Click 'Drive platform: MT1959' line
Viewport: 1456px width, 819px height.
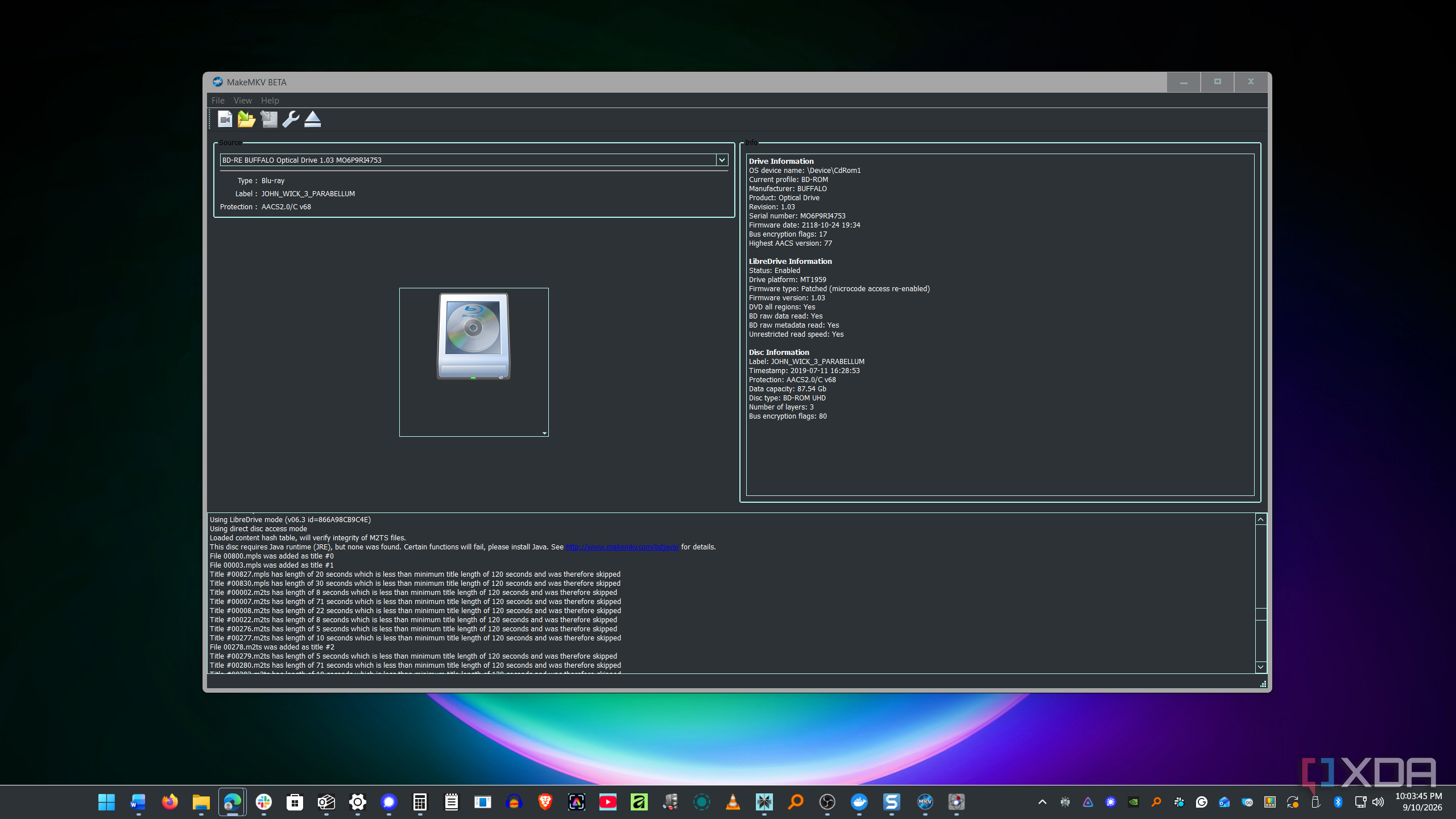pos(787,280)
